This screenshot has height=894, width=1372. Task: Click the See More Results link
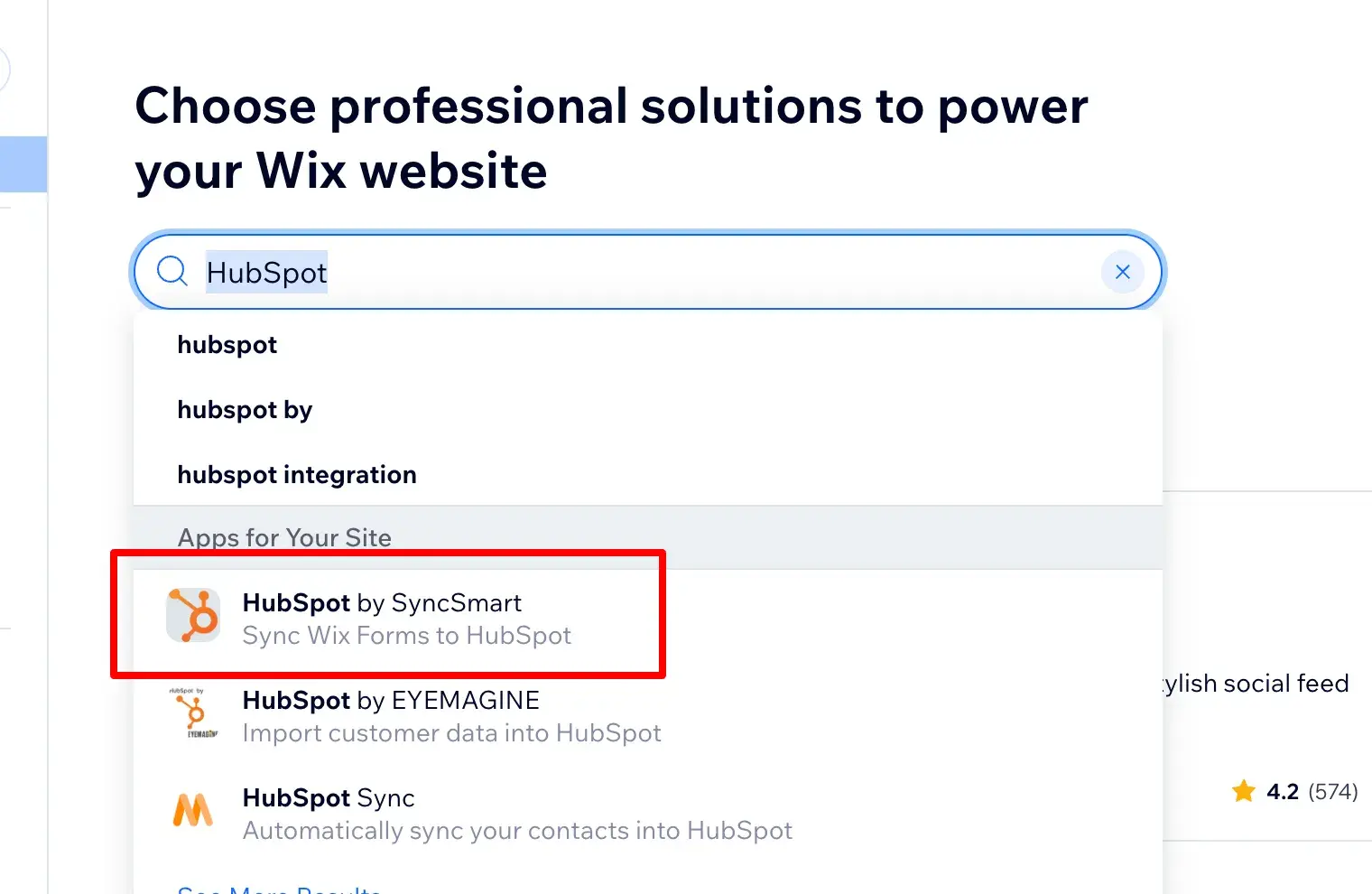tap(279, 889)
